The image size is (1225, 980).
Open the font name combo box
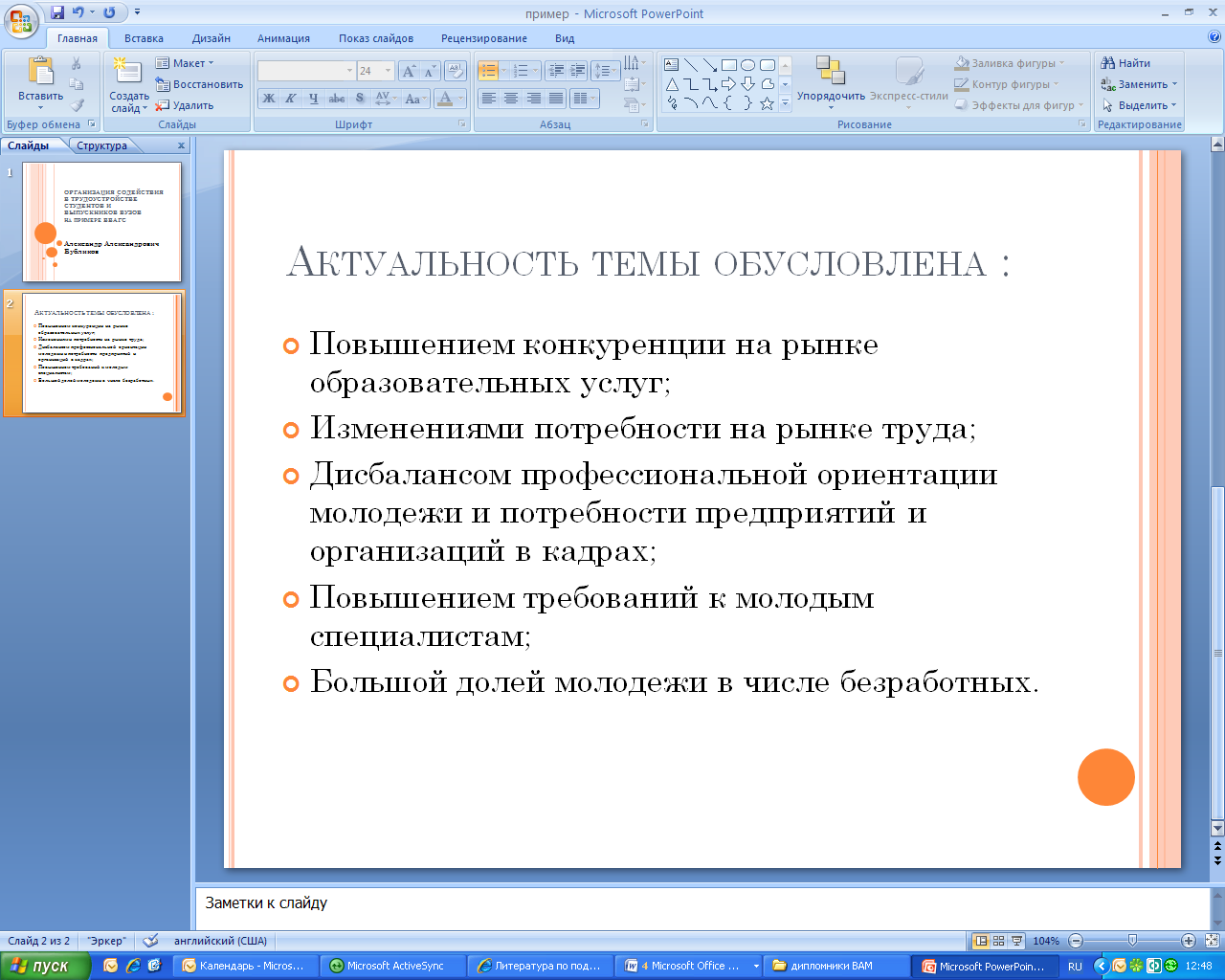[x=306, y=71]
